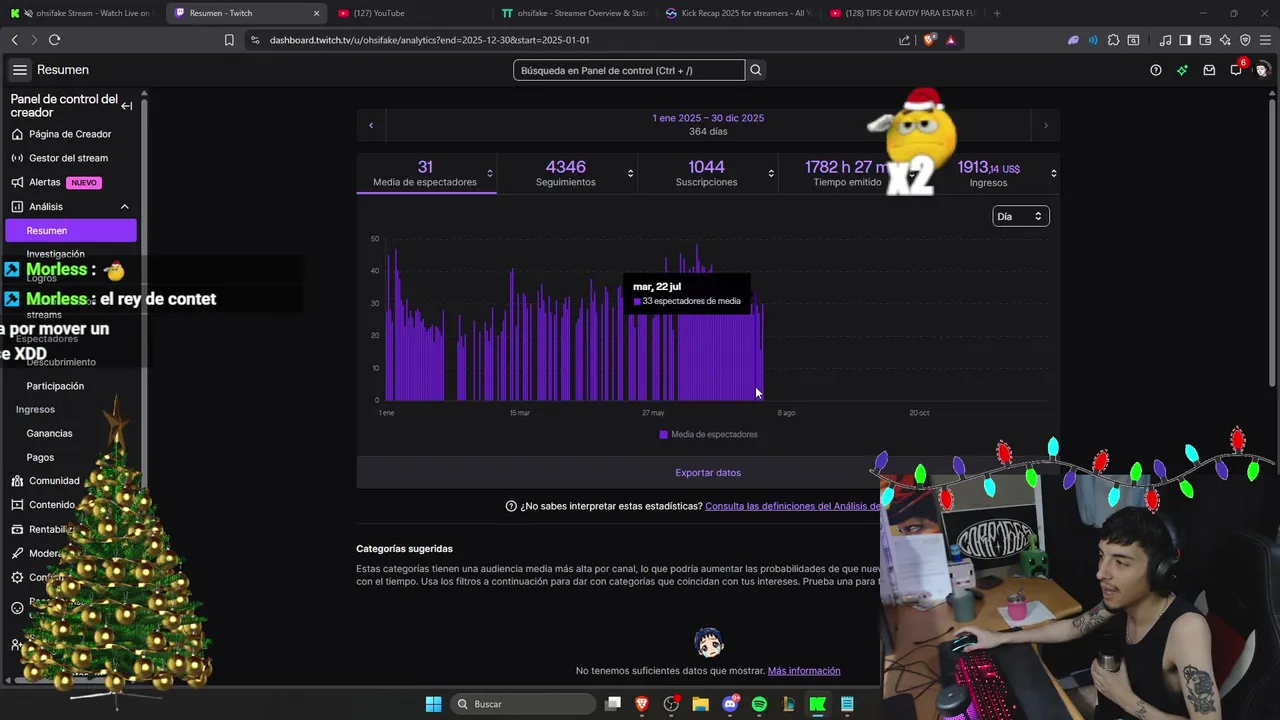The height and width of the screenshot is (720, 1280).
Task: Toggle the browser sidebar panel icon
Action: [1185, 40]
